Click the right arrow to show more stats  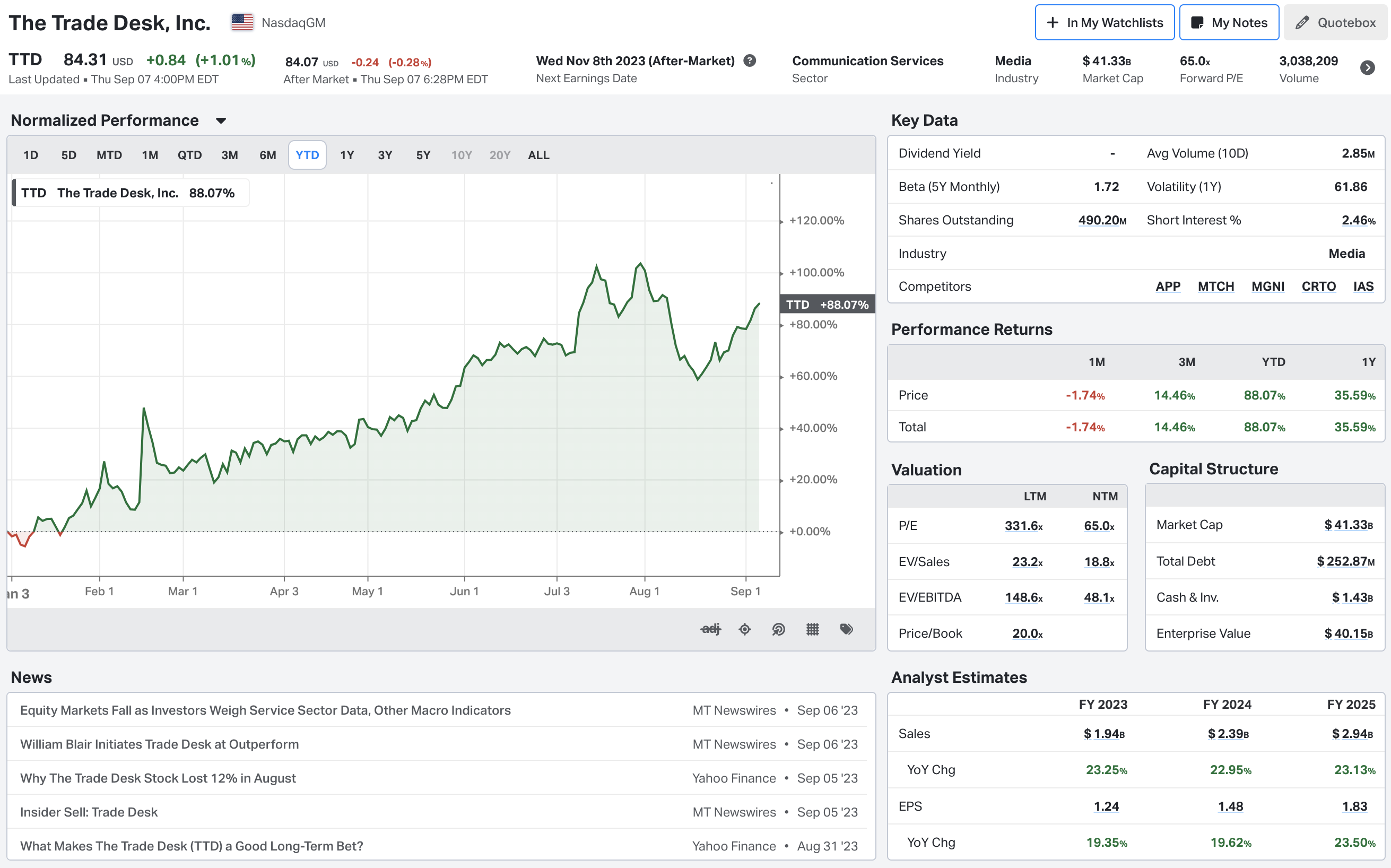click(1368, 68)
